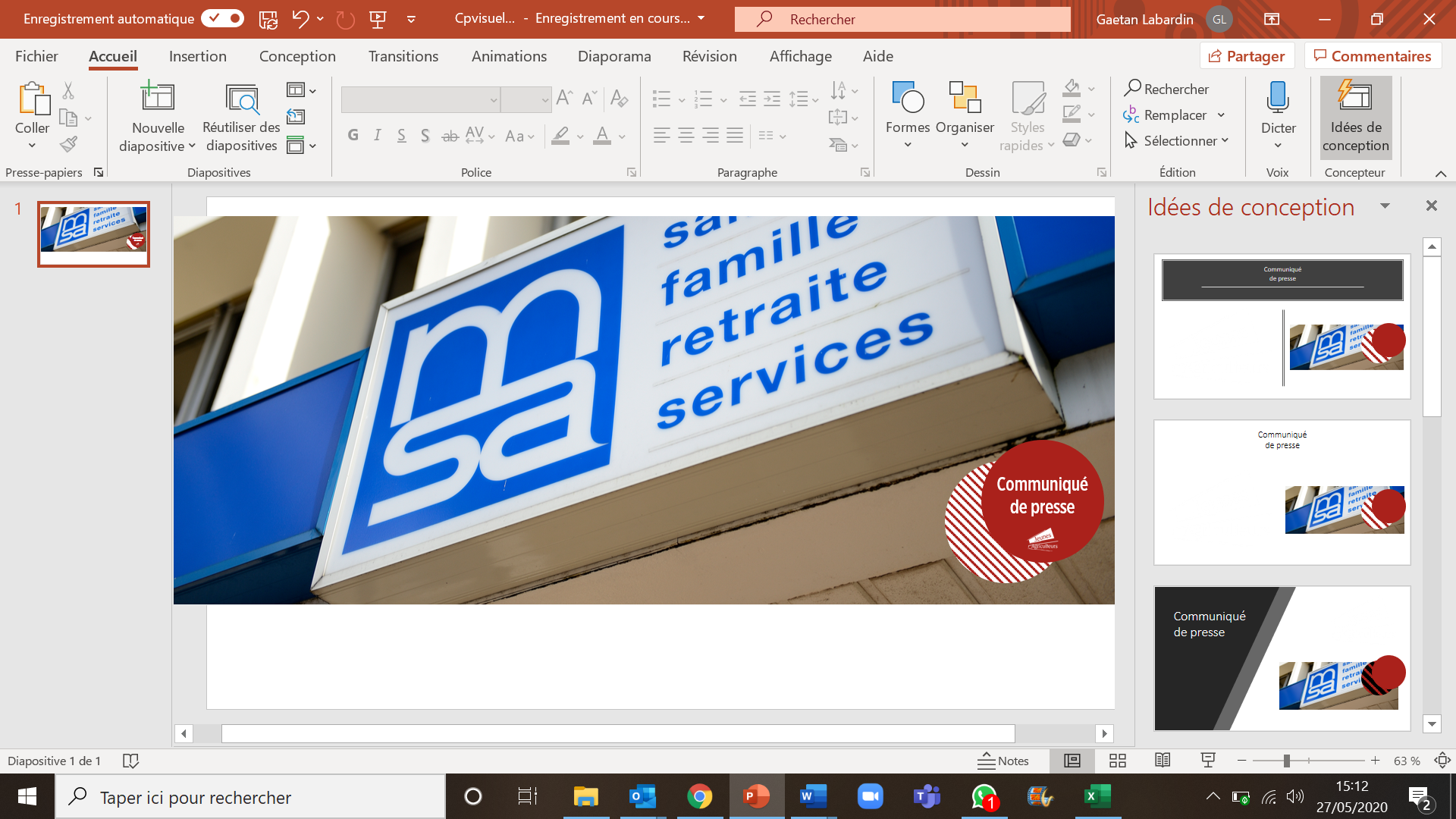Screen dimensions: 1456x819
Task: Click the Idées de conception button
Action: [x=1356, y=118]
